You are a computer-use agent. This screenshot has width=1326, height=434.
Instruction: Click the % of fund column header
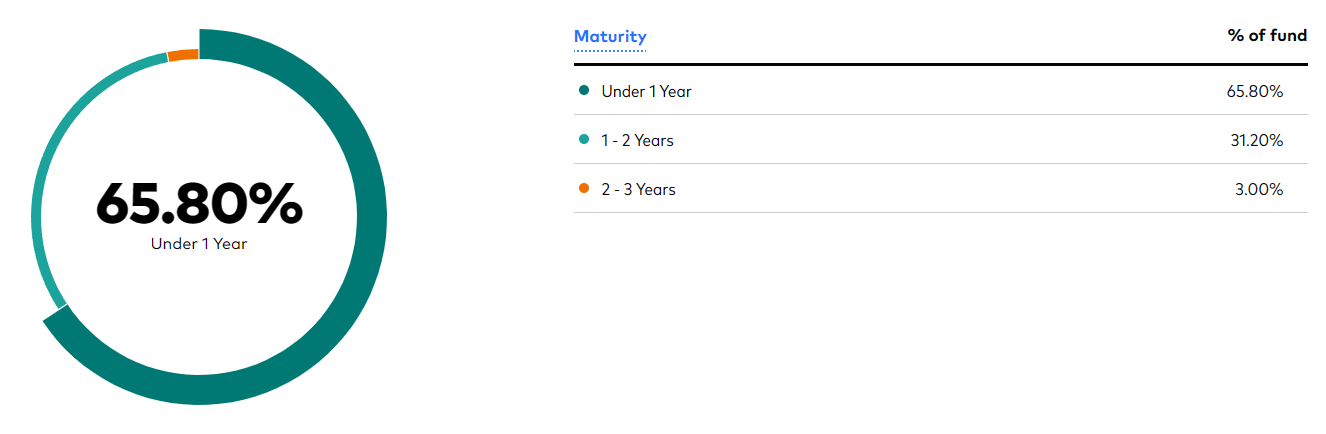1267,36
